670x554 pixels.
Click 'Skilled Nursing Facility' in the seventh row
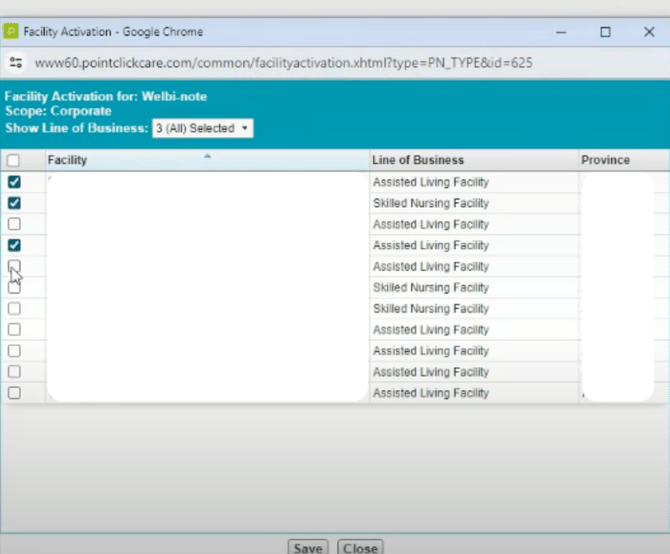tap(431, 309)
